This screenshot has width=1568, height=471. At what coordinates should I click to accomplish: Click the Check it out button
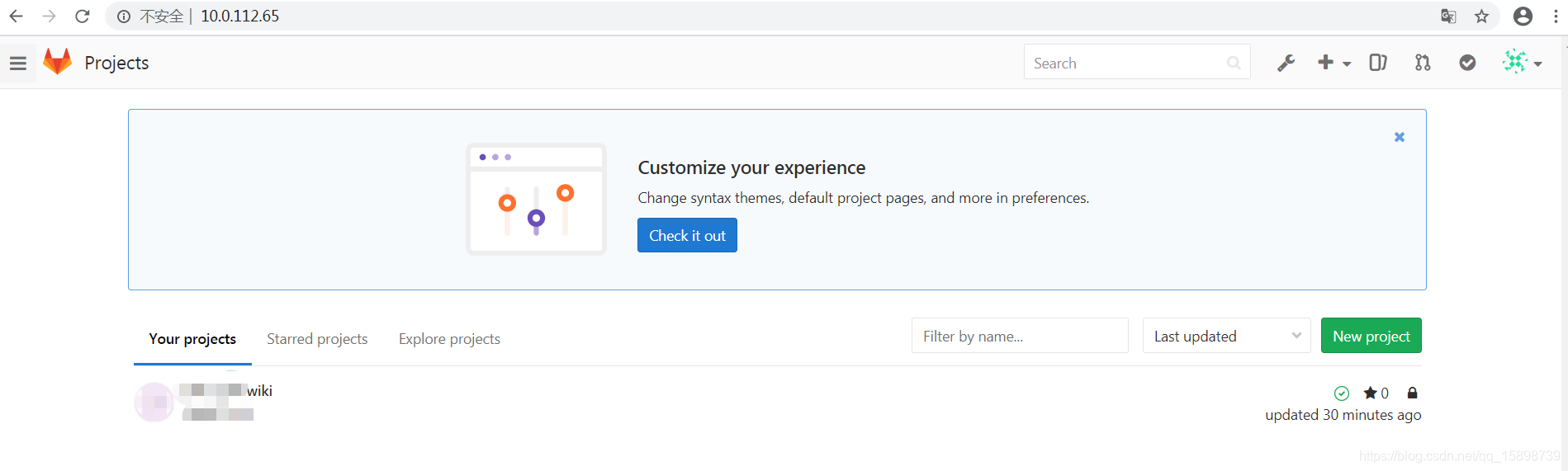(x=687, y=235)
